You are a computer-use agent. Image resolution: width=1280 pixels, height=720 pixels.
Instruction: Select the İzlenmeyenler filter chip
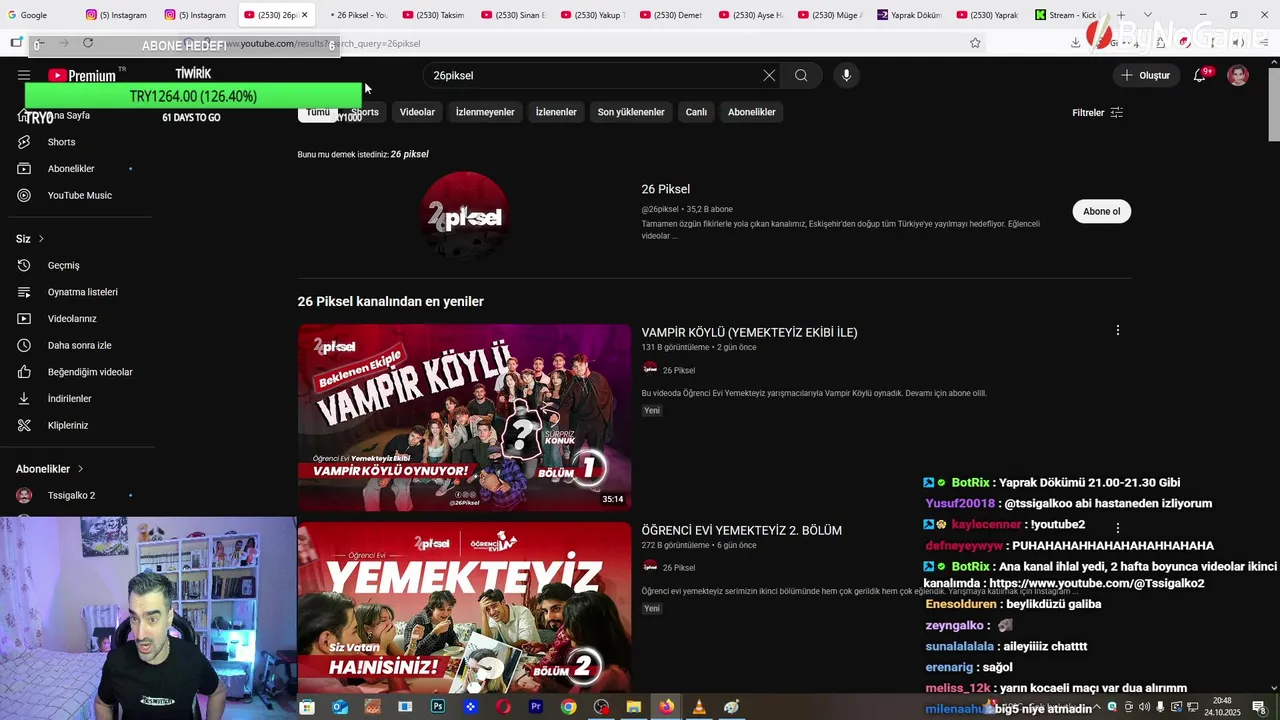coord(485,112)
